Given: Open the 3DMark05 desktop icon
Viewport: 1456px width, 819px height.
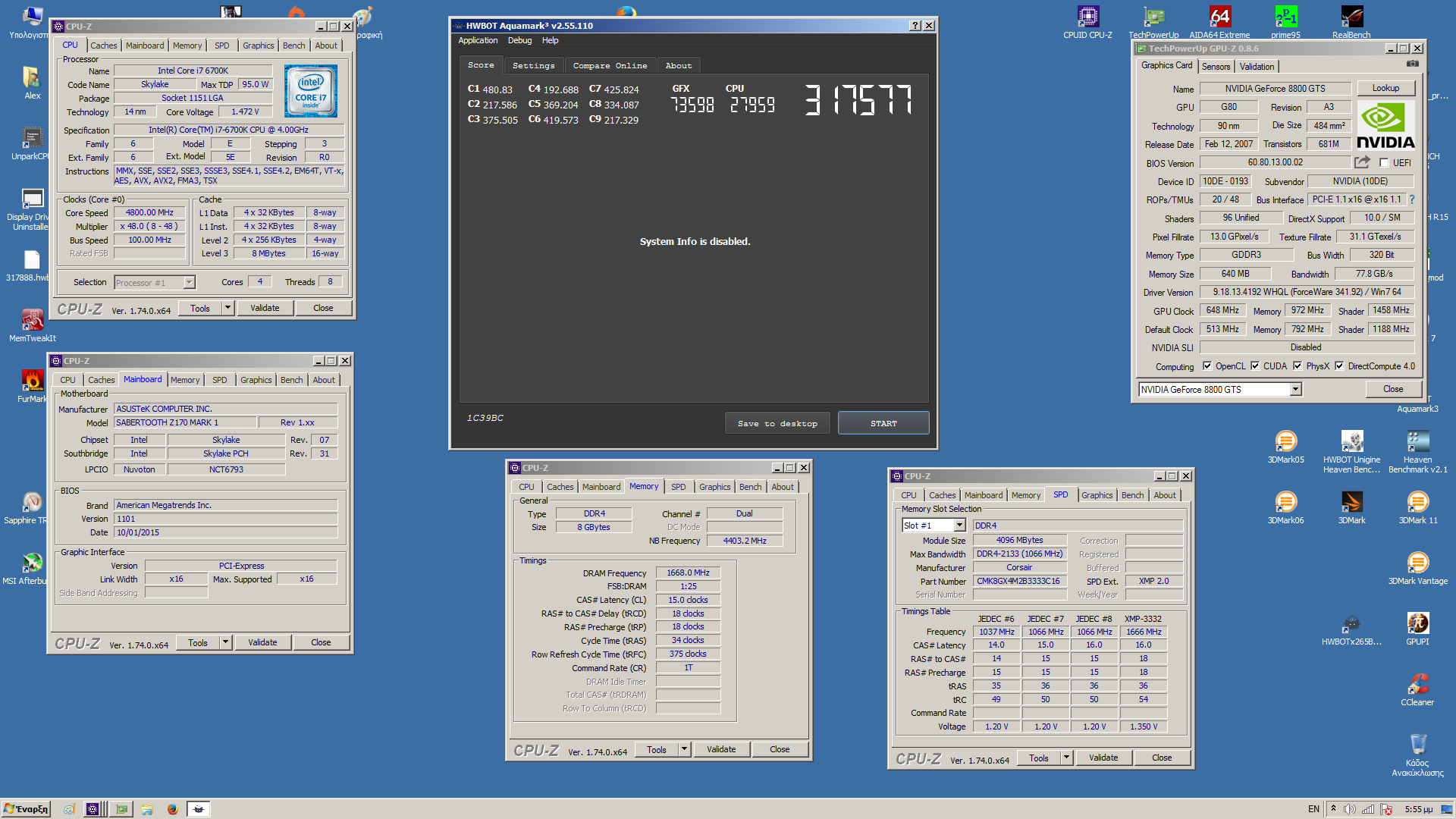Looking at the screenshot, I should click(1285, 447).
